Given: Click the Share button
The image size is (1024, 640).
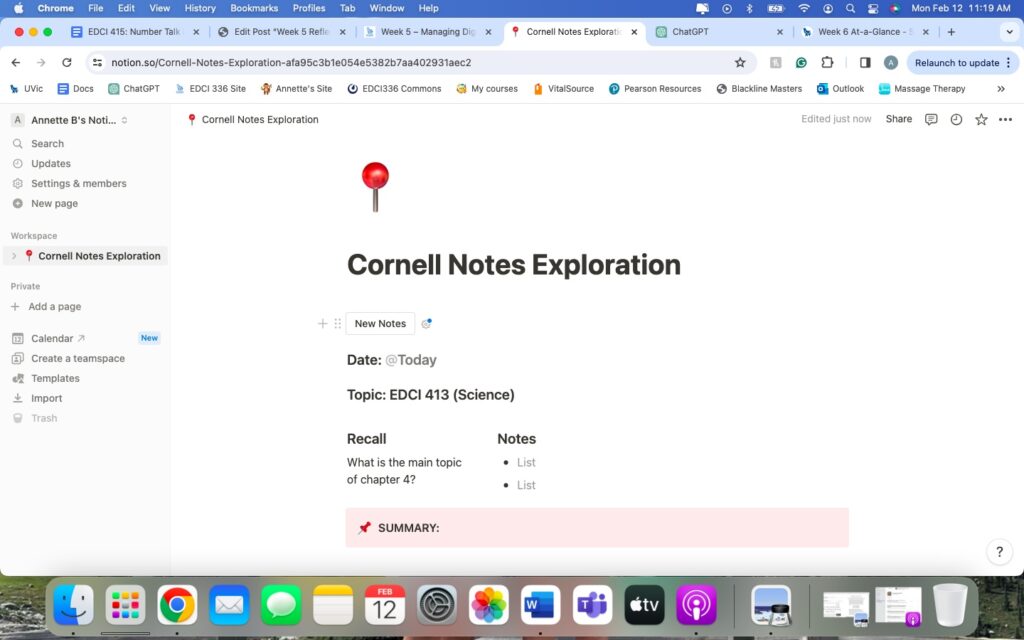Looking at the screenshot, I should 898,119.
